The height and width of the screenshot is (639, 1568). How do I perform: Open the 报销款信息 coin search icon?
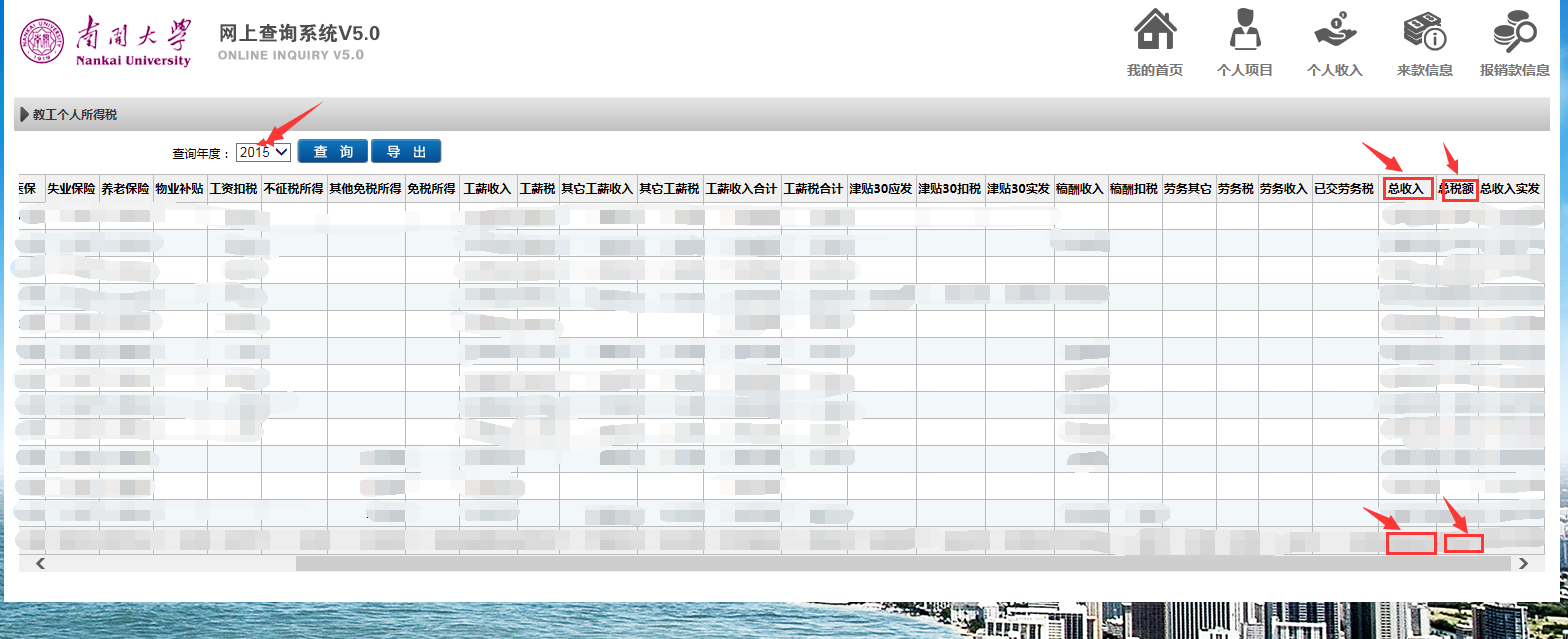[x=1514, y=30]
